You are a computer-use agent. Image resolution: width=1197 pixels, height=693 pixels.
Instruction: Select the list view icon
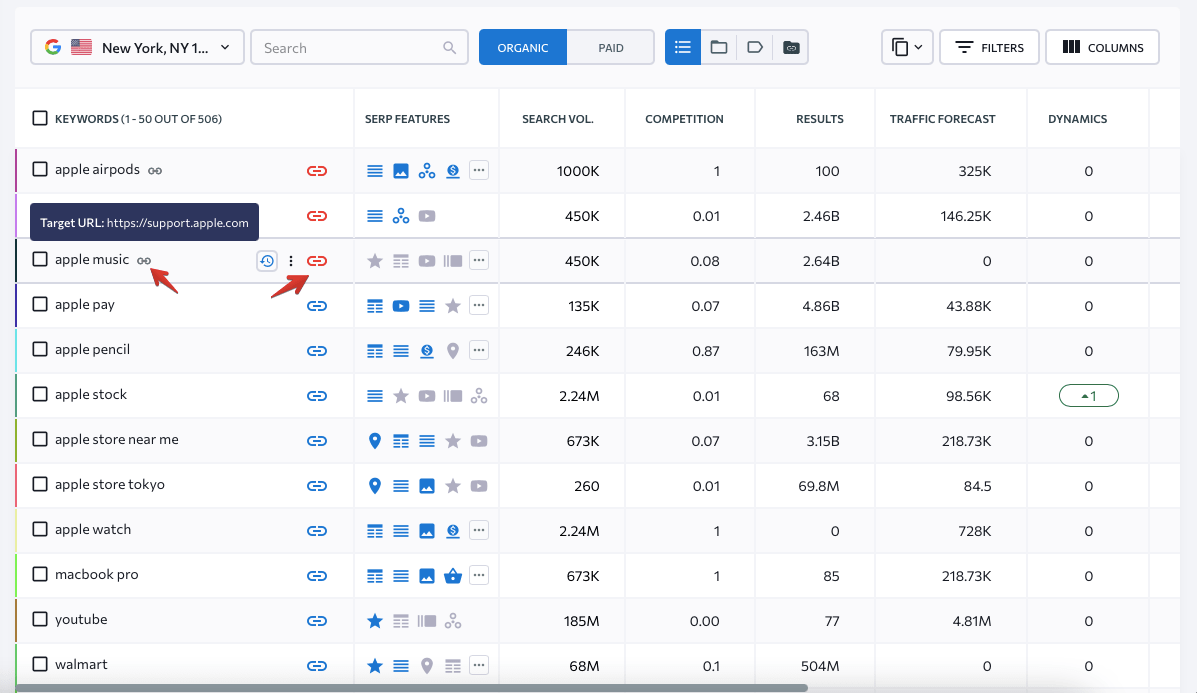683,47
